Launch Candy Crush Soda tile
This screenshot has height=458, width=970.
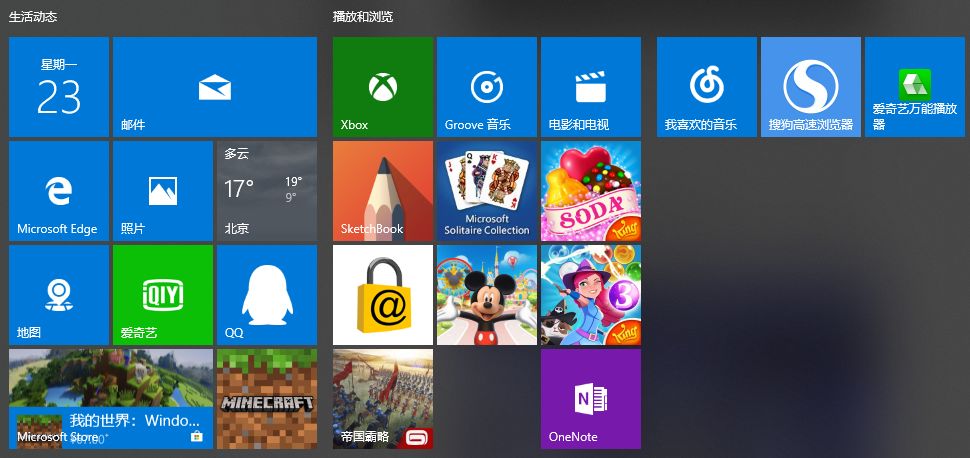[x=591, y=191]
